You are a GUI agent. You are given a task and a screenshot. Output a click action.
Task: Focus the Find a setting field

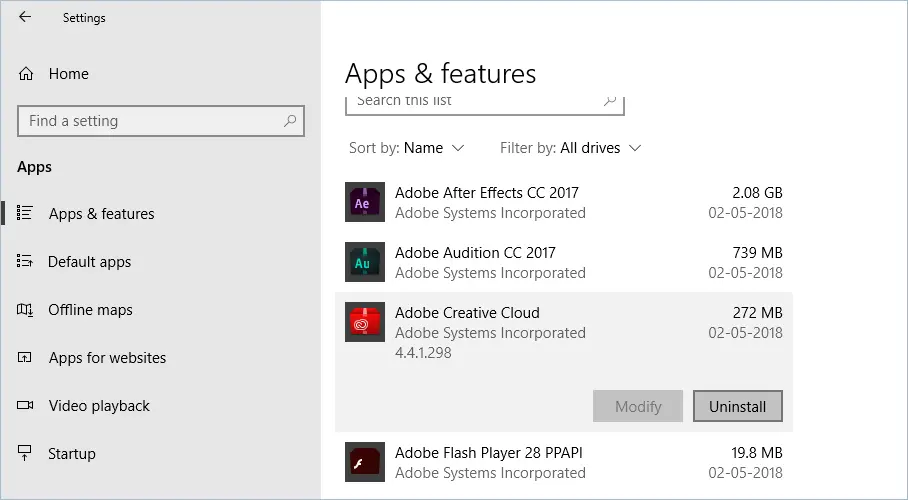[x=150, y=121]
